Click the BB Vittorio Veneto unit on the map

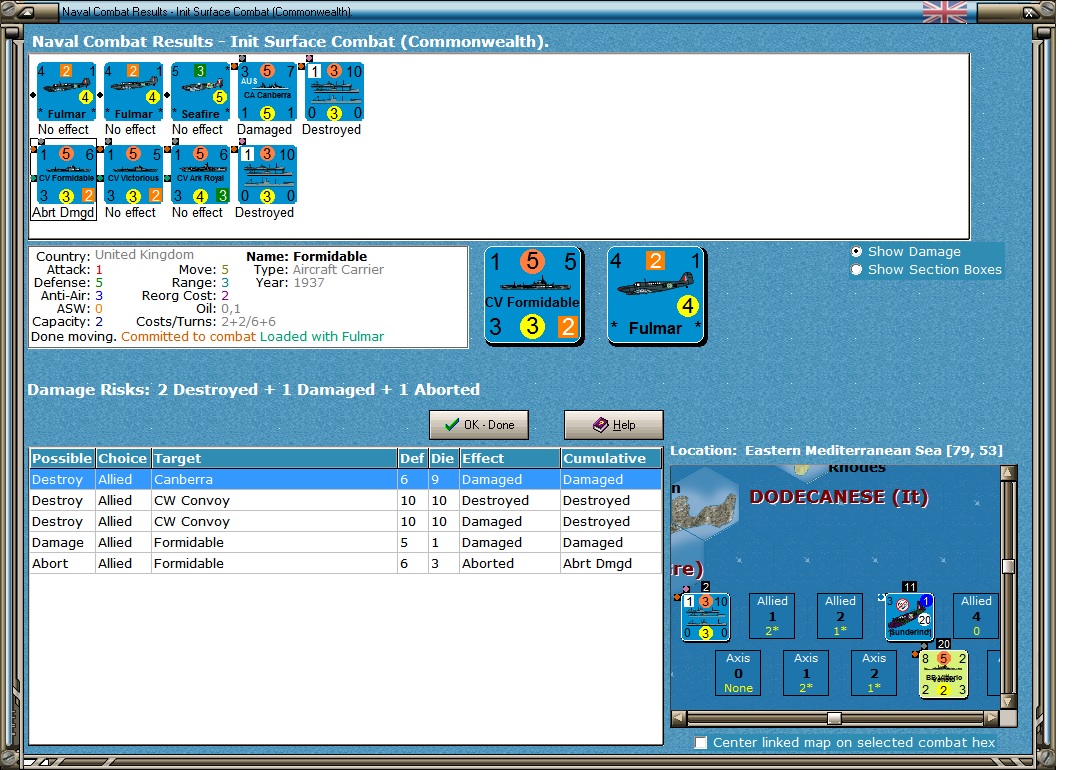(944, 674)
